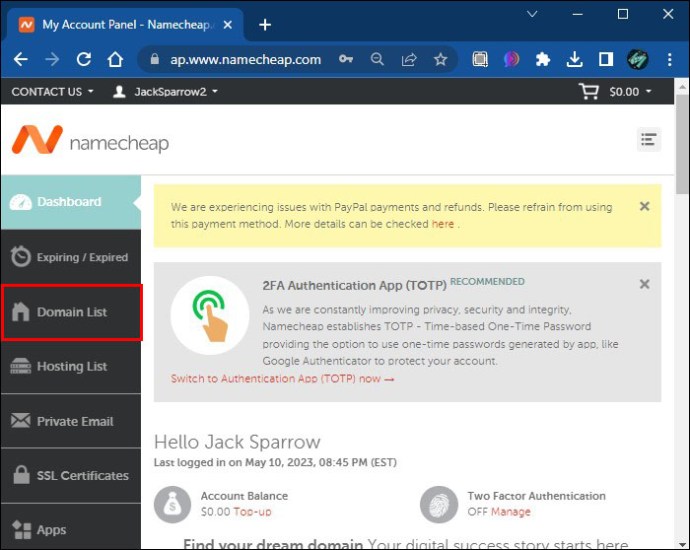Open the Domain List sidebar item
690x550 pixels.
pyautogui.click(x=71, y=312)
